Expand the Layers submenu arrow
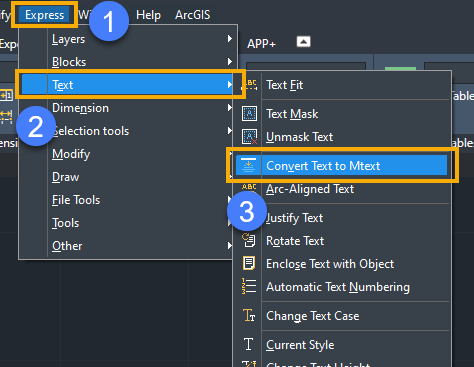Image resolution: width=474 pixels, height=367 pixels. pyautogui.click(x=230, y=39)
